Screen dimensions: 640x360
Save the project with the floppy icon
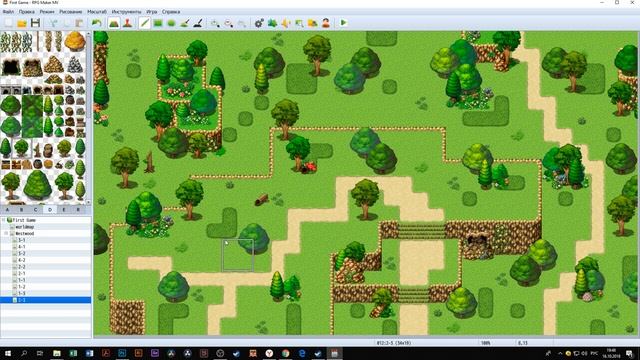click(x=36, y=23)
